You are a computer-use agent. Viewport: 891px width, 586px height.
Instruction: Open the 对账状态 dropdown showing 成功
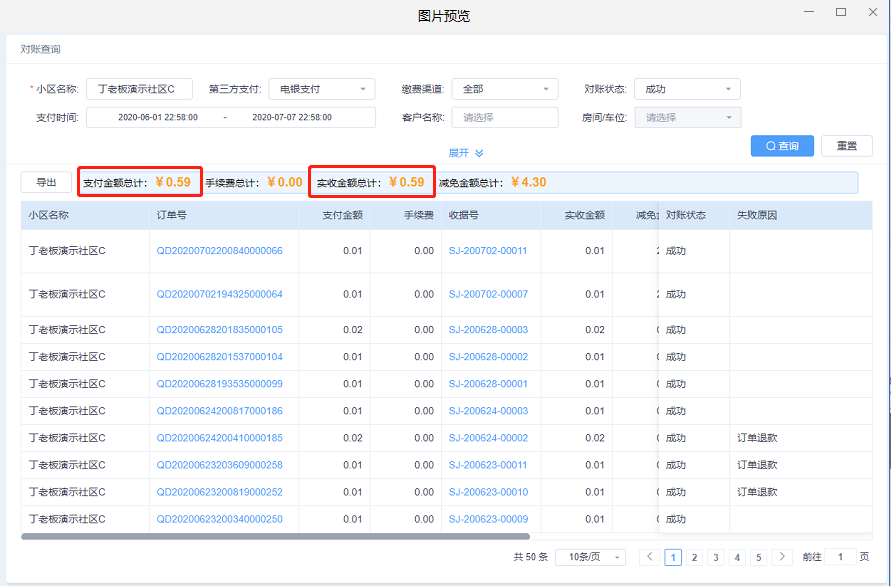tap(687, 89)
